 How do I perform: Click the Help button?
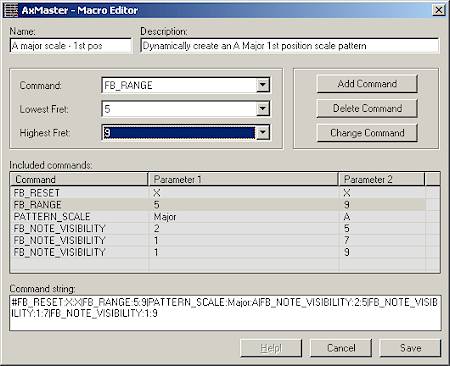coord(271,348)
